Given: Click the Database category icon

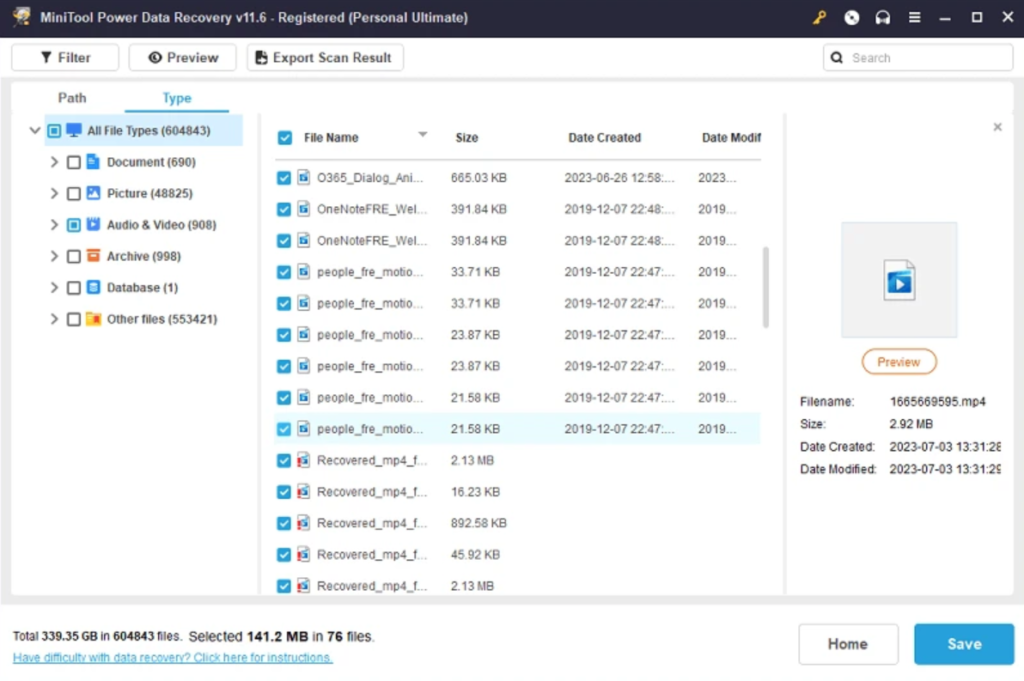Looking at the screenshot, I should click(93, 288).
